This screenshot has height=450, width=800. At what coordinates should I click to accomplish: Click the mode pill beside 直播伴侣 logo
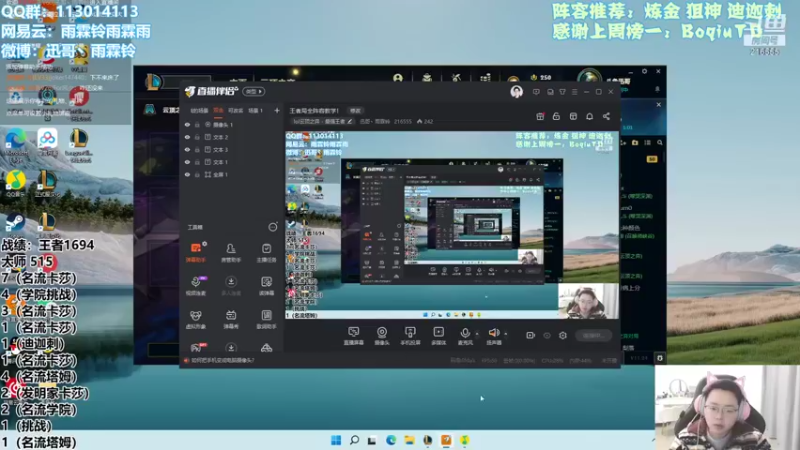click(x=254, y=92)
